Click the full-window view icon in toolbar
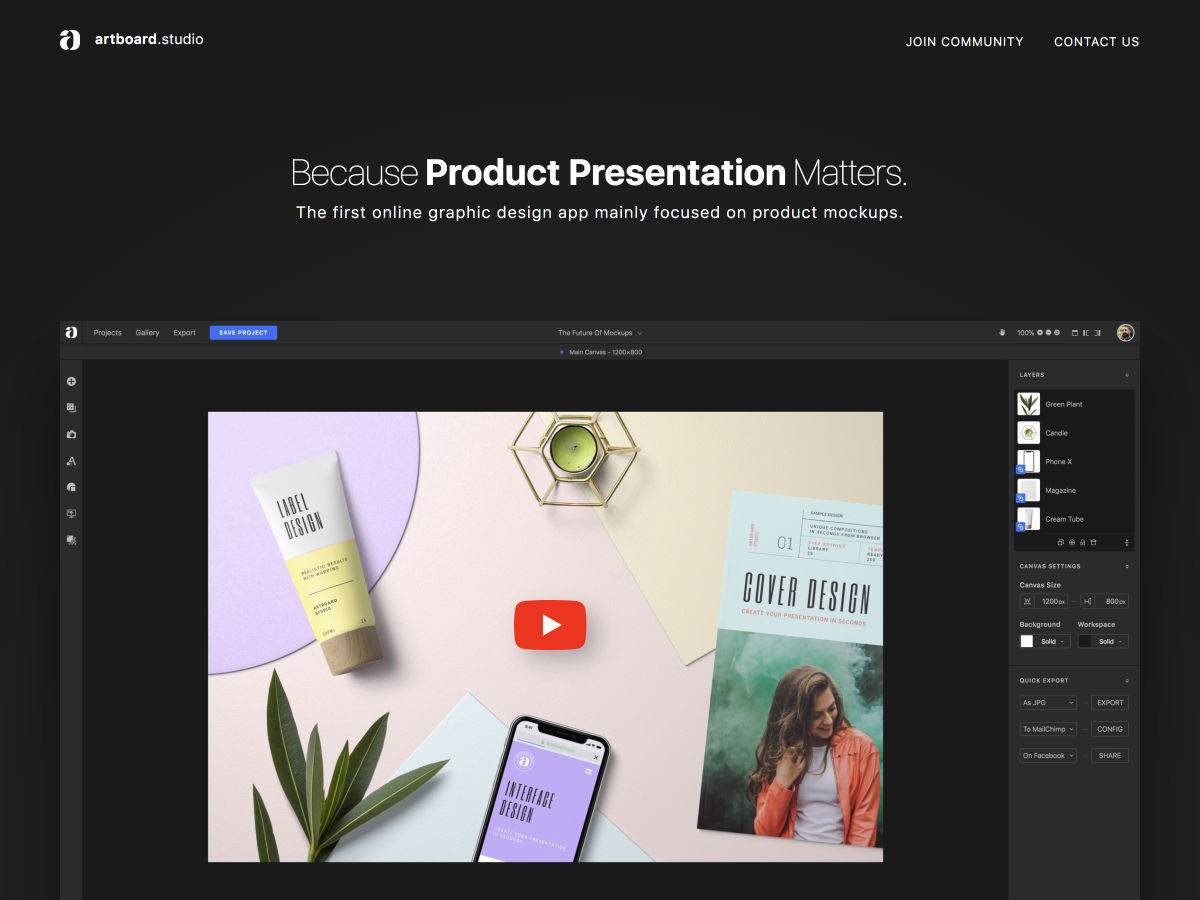This screenshot has width=1200, height=900. pyautogui.click(x=1075, y=333)
